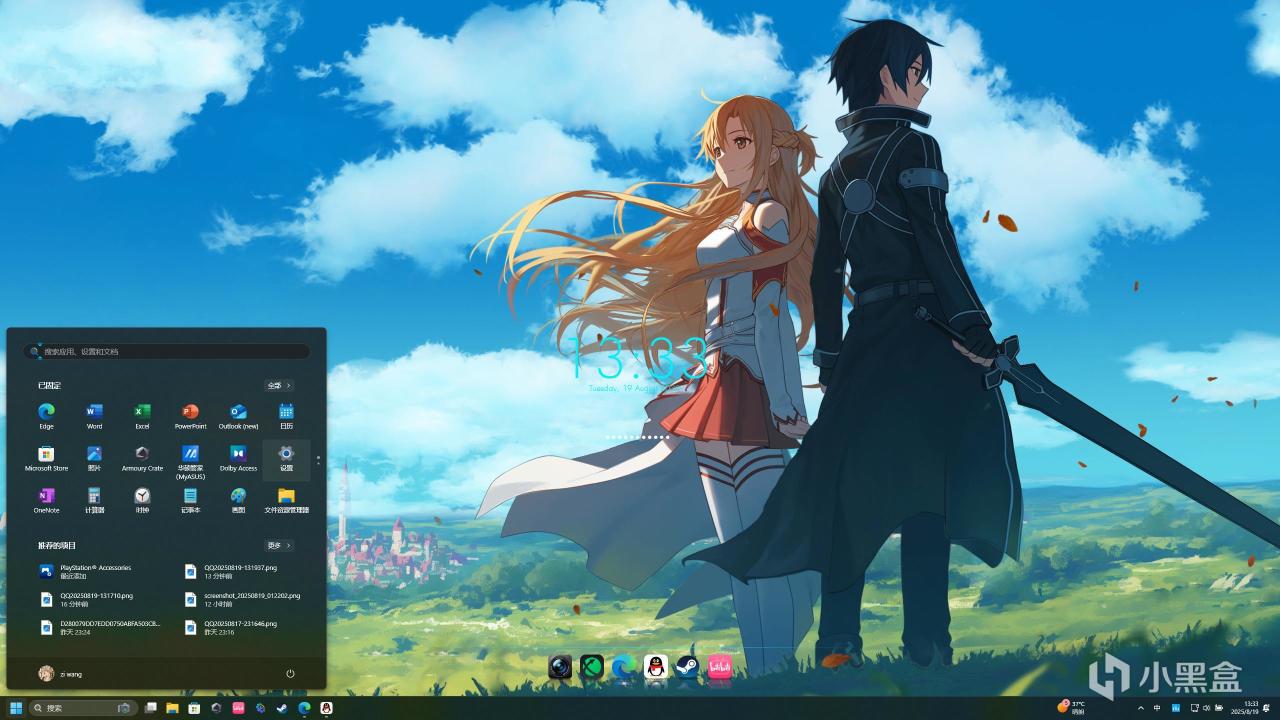Show all apps with 全部 button
Image resolution: width=1280 pixels, height=720 pixels.
coord(279,385)
